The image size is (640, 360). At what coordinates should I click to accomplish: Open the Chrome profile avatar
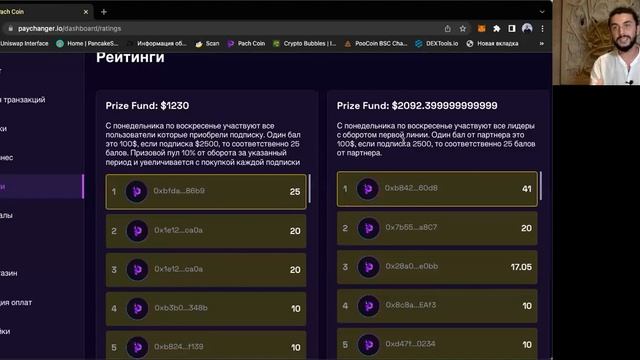[x=527, y=28]
